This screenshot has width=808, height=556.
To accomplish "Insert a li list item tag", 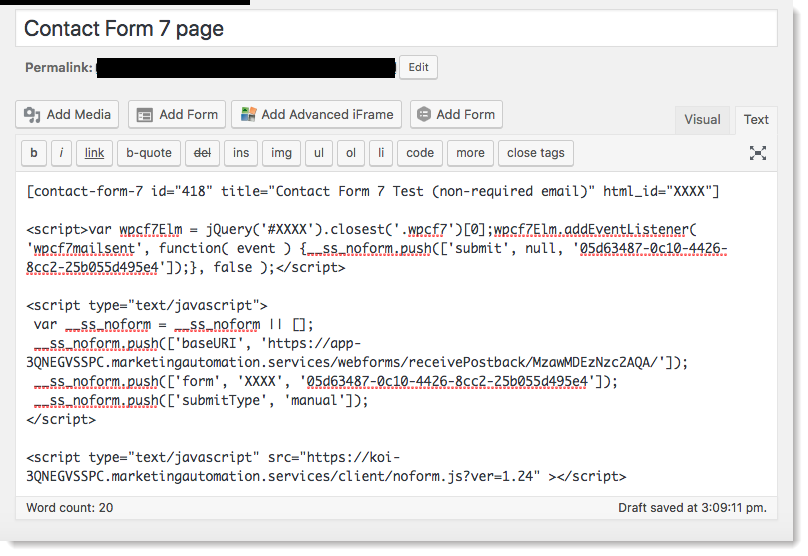I will (x=381, y=153).
